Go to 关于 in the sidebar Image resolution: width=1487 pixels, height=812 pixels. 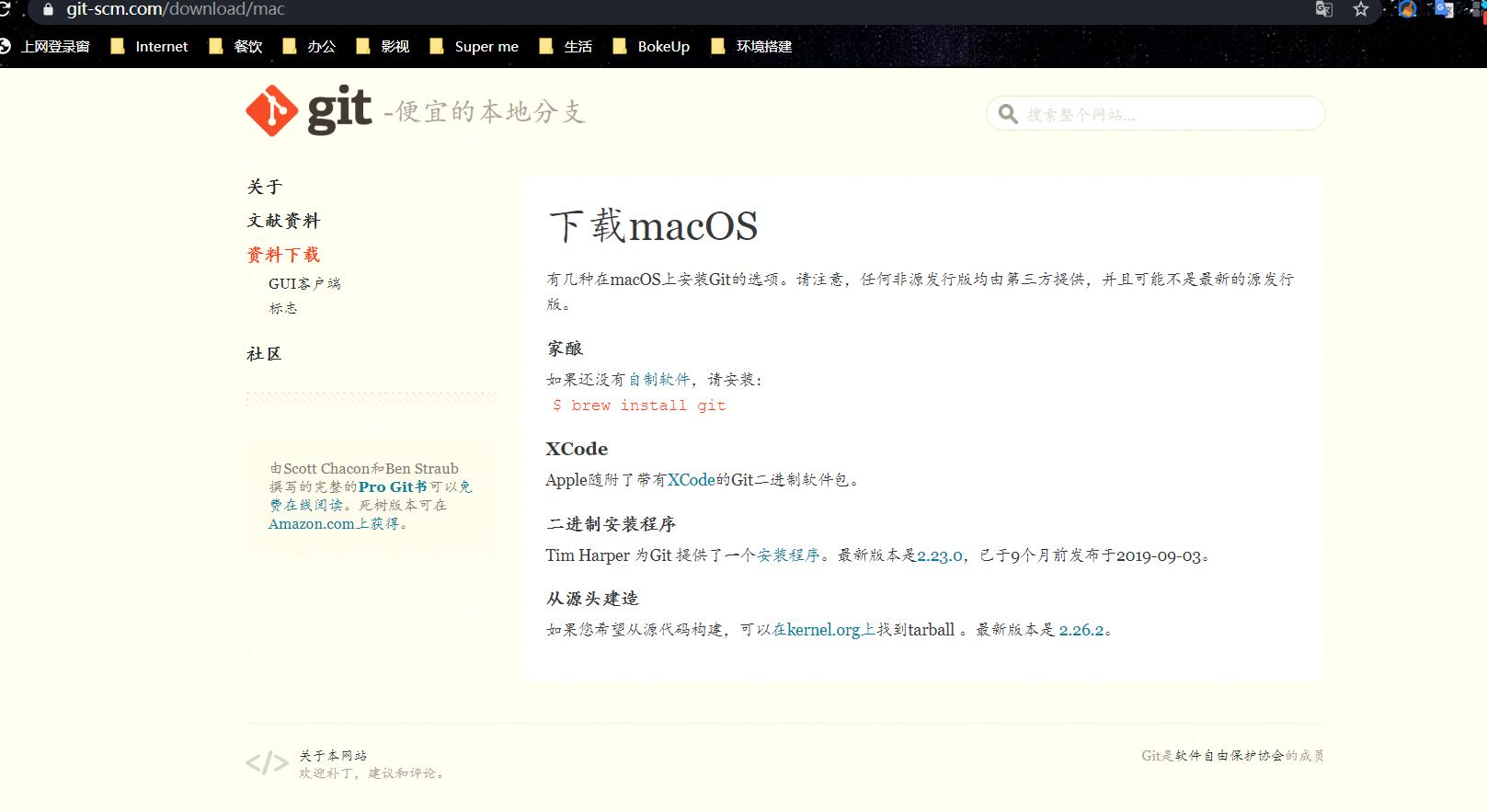pyautogui.click(x=265, y=187)
